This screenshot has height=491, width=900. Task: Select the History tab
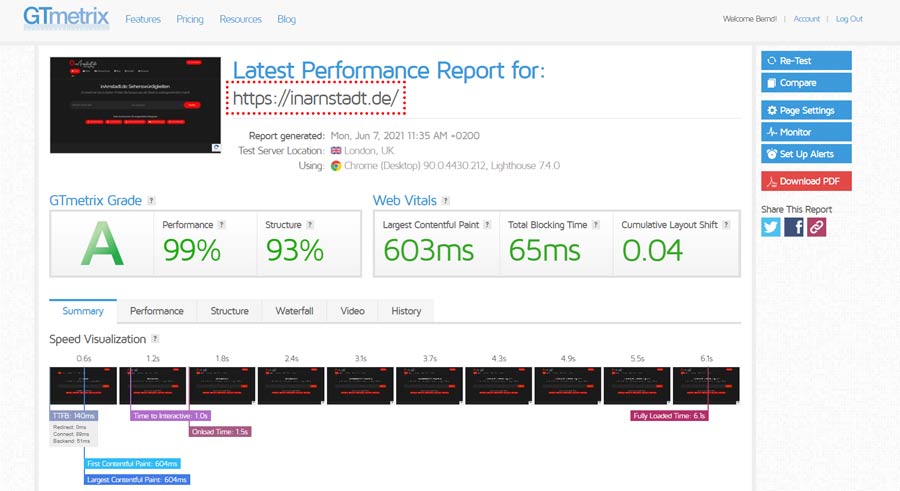click(406, 311)
